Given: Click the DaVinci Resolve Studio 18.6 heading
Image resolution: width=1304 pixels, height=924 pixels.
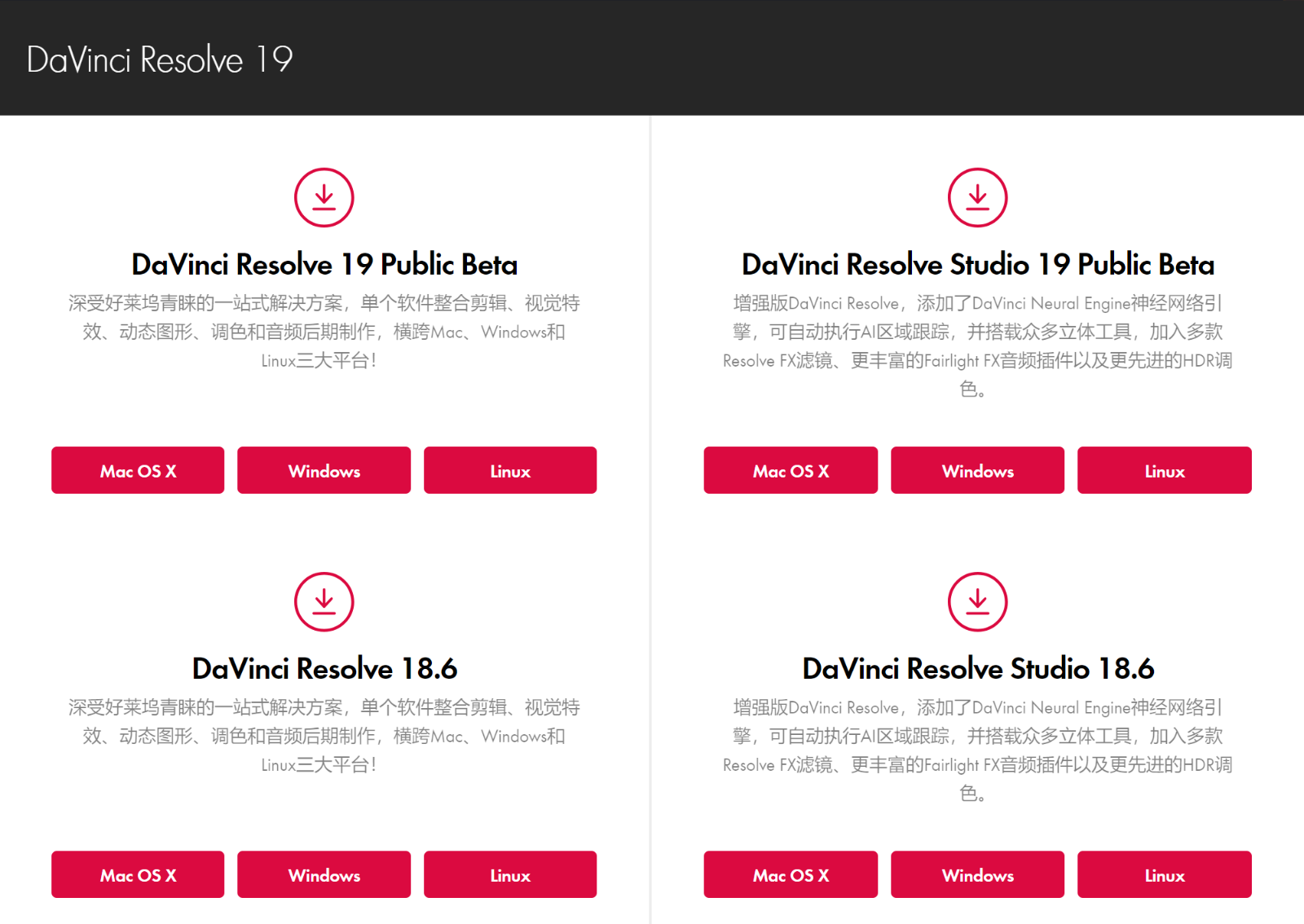Looking at the screenshot, I should (x=978, y=669).
